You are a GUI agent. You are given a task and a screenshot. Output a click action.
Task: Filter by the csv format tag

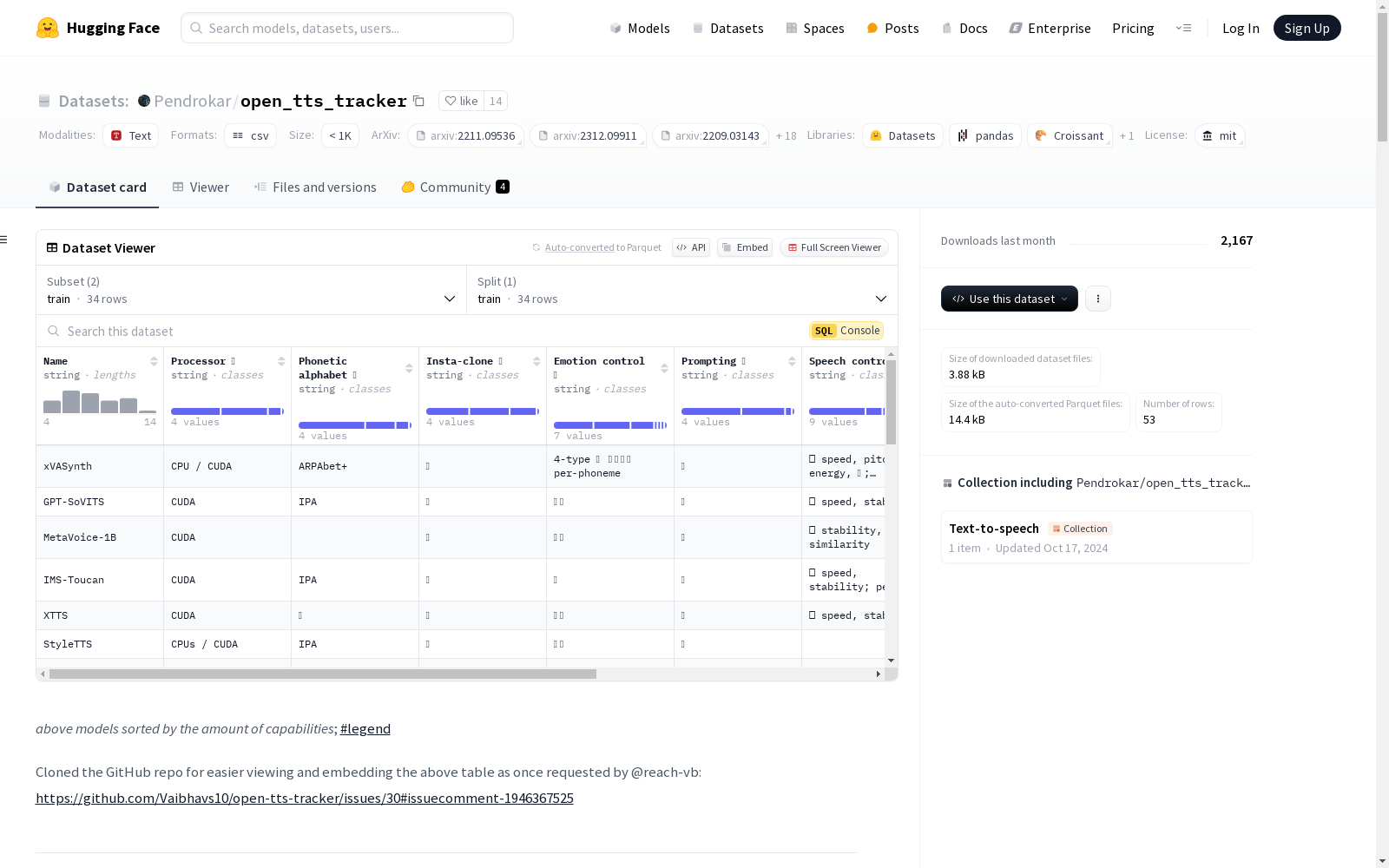pyautogui.click(x=251, y=135)
